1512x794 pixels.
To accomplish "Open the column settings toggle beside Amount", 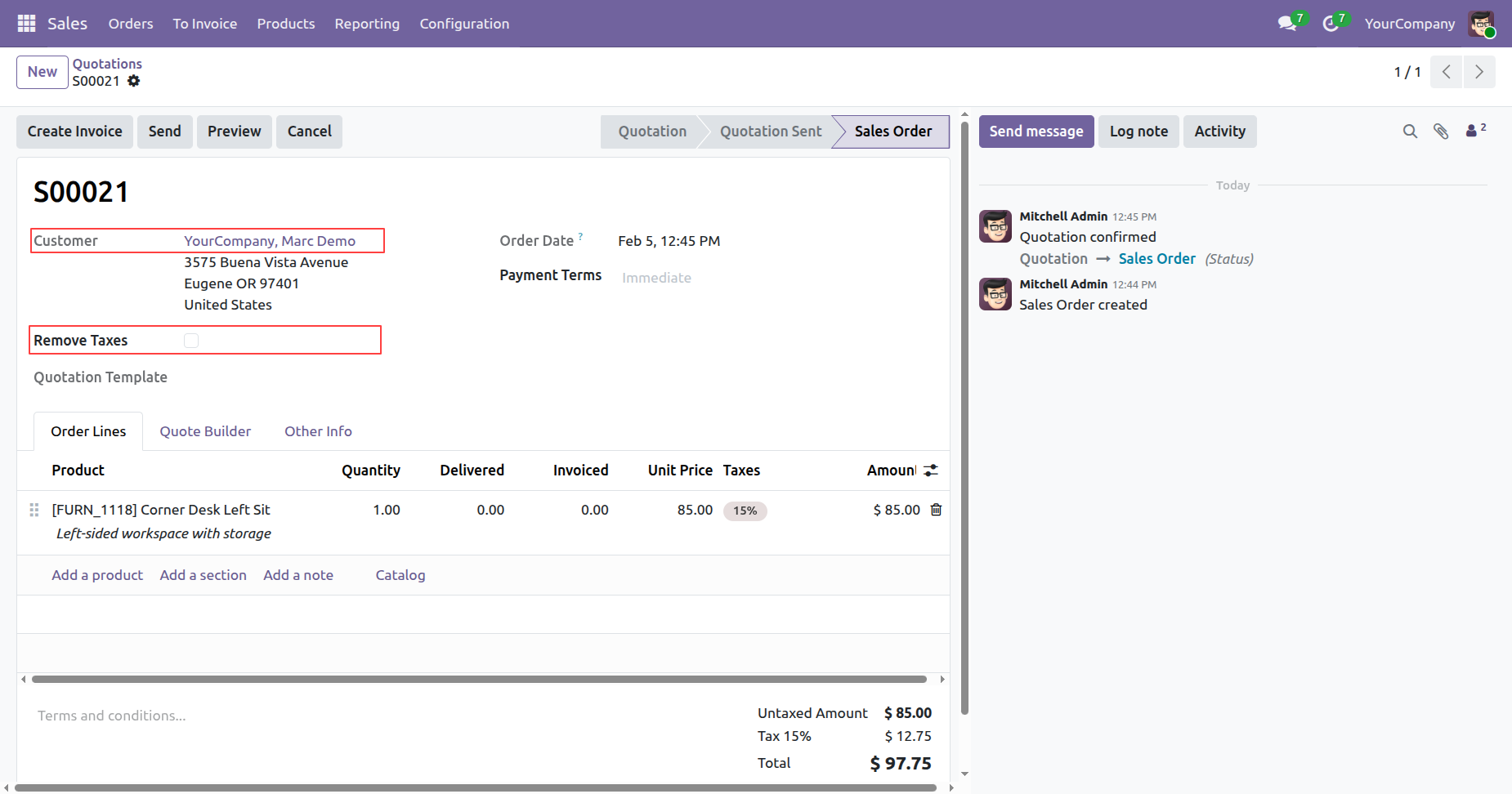I will [x=931, y=471].
